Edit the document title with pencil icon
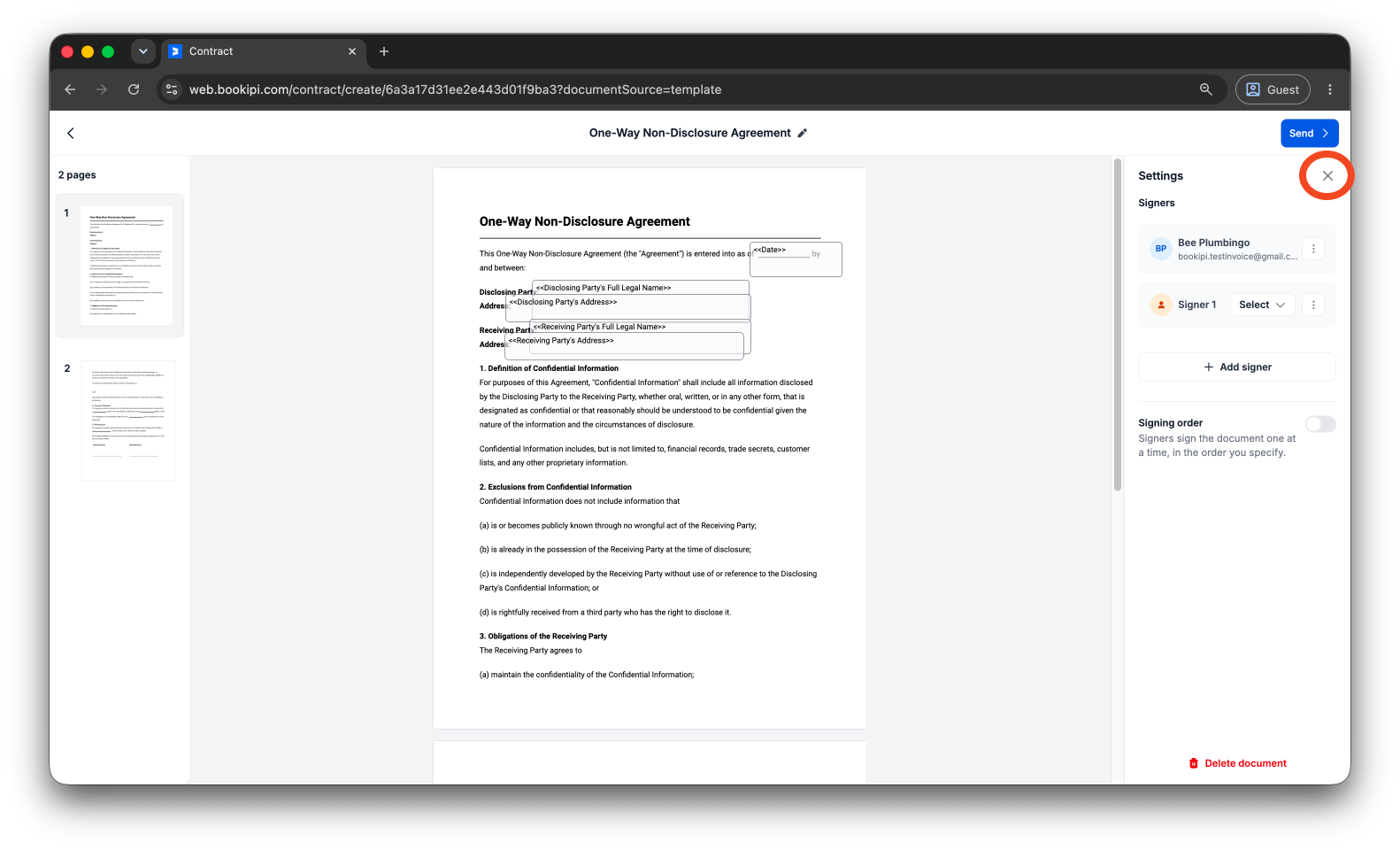The height and width of the screenshot is (850, 1400). [x=803, y=133]
